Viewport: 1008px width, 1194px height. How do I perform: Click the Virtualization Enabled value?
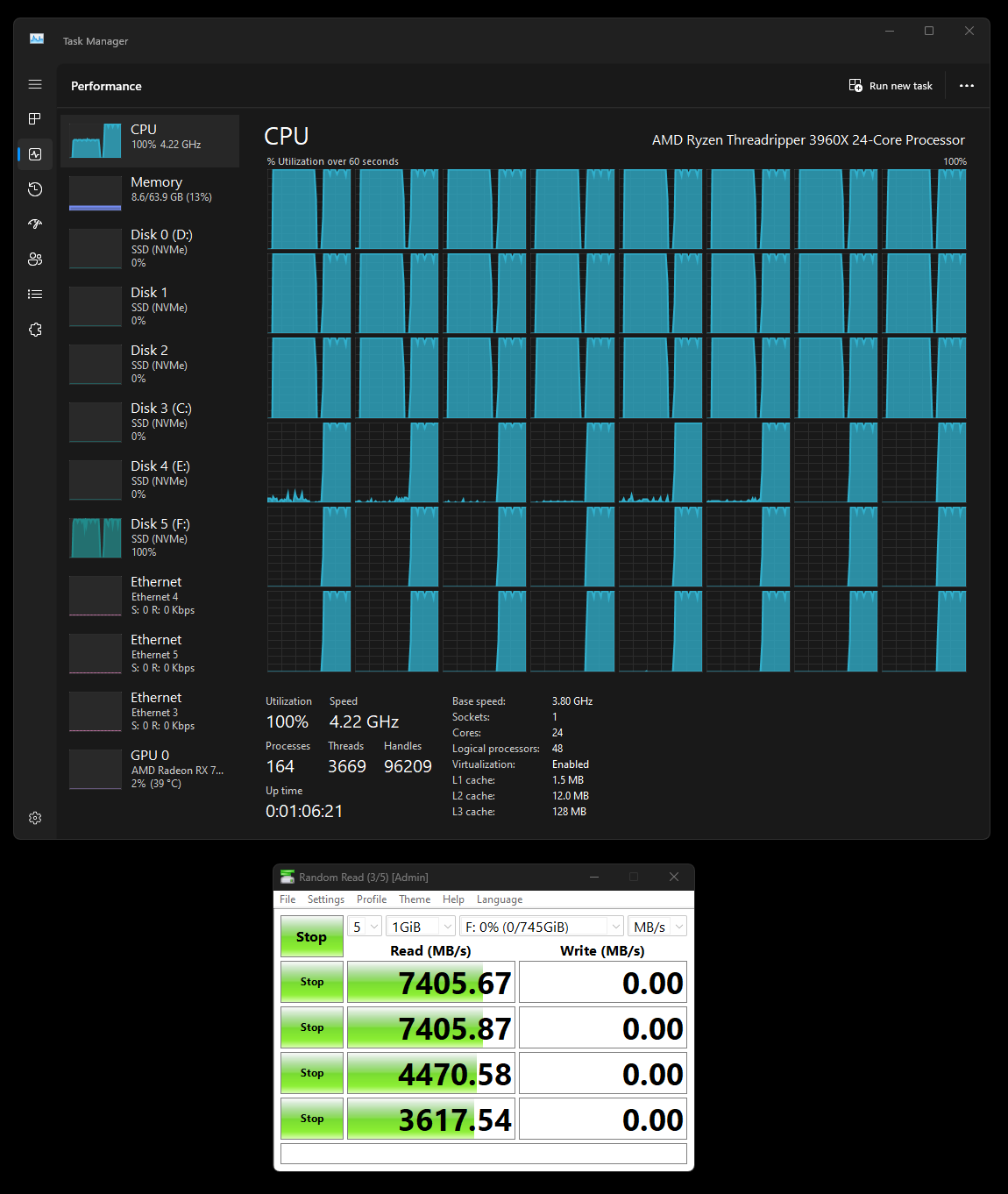pyautogui.click(x=571, y=764)
